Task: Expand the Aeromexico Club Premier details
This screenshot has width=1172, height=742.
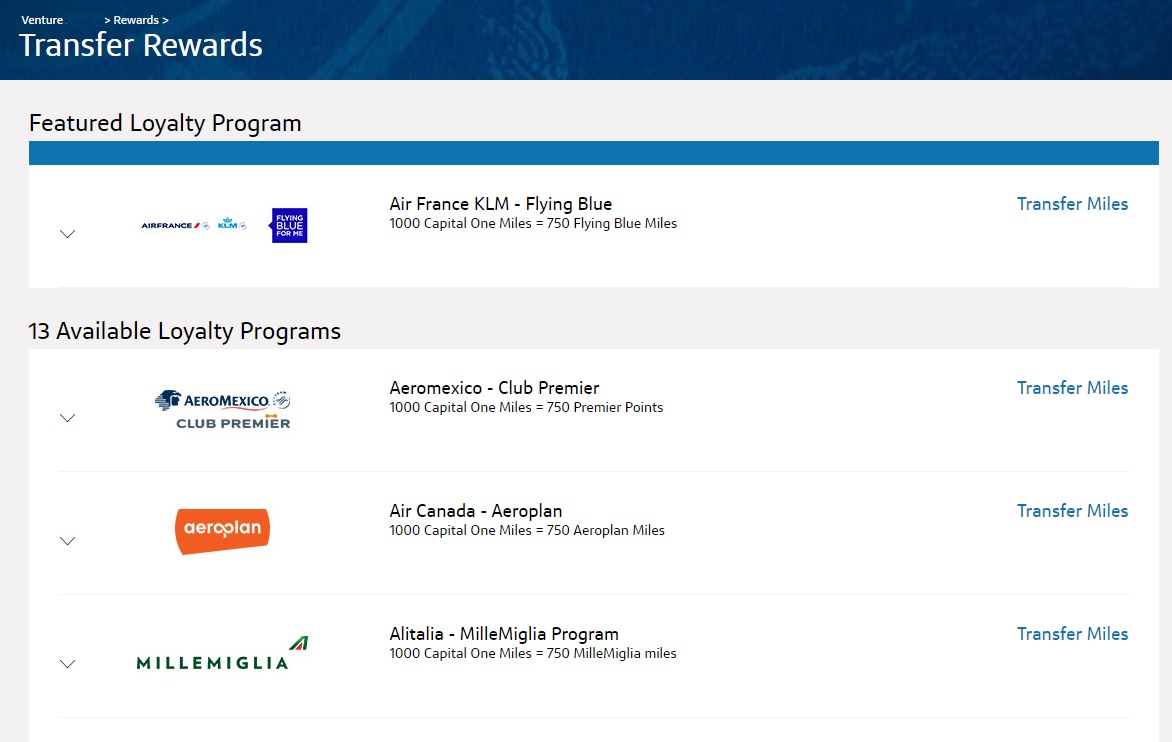Action: [x=67, y=418]
